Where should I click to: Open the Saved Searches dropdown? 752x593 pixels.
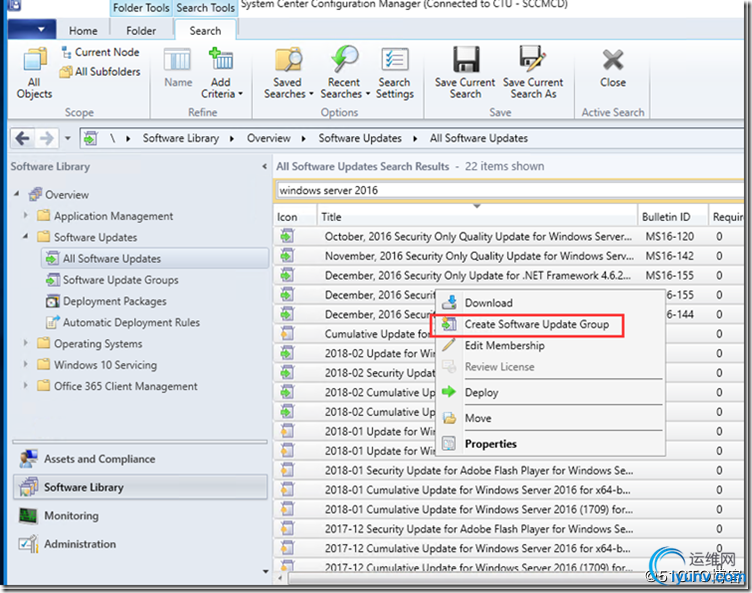(288, 72)
